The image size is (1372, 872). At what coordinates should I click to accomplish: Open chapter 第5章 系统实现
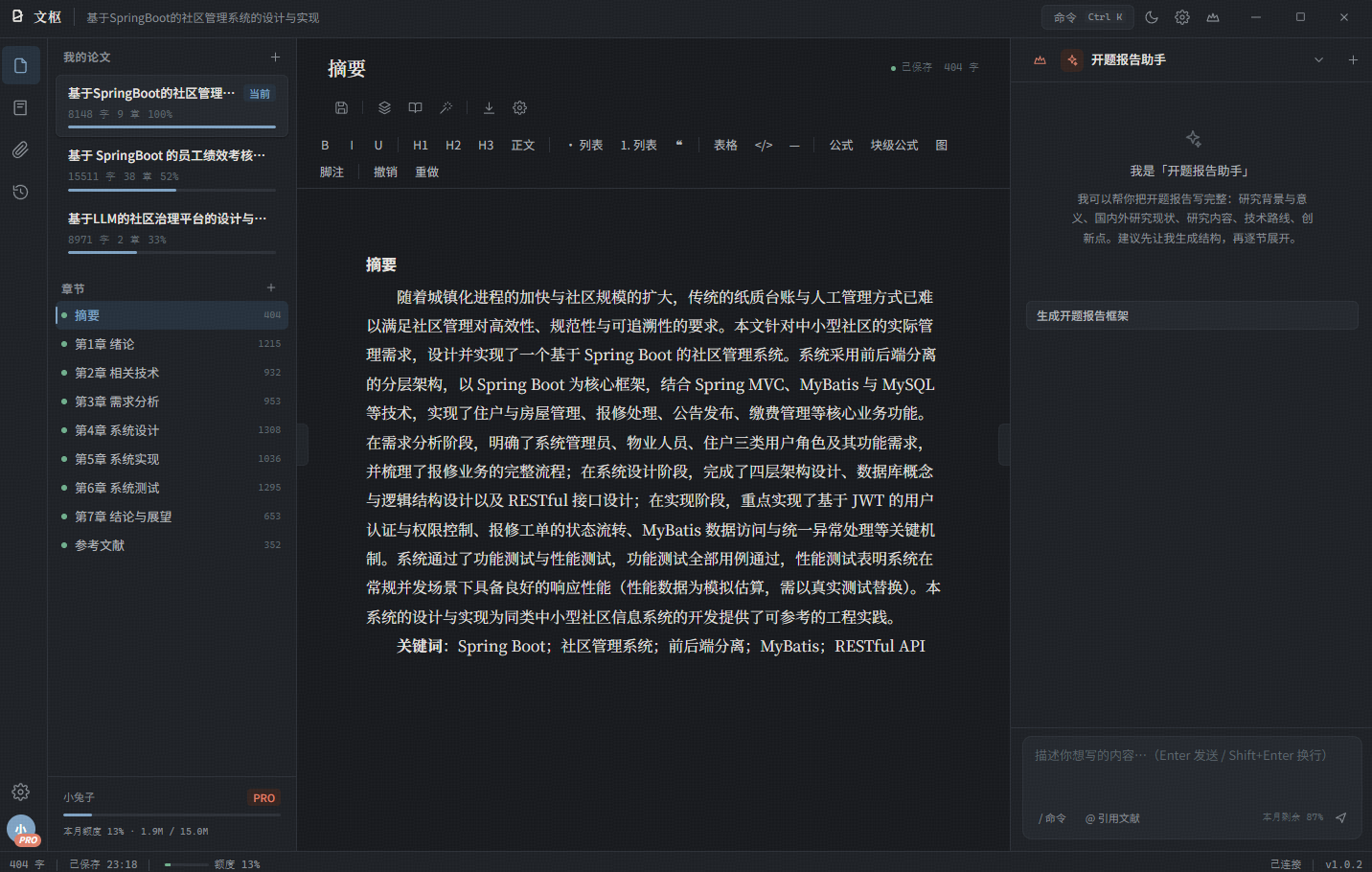point(171,459)
